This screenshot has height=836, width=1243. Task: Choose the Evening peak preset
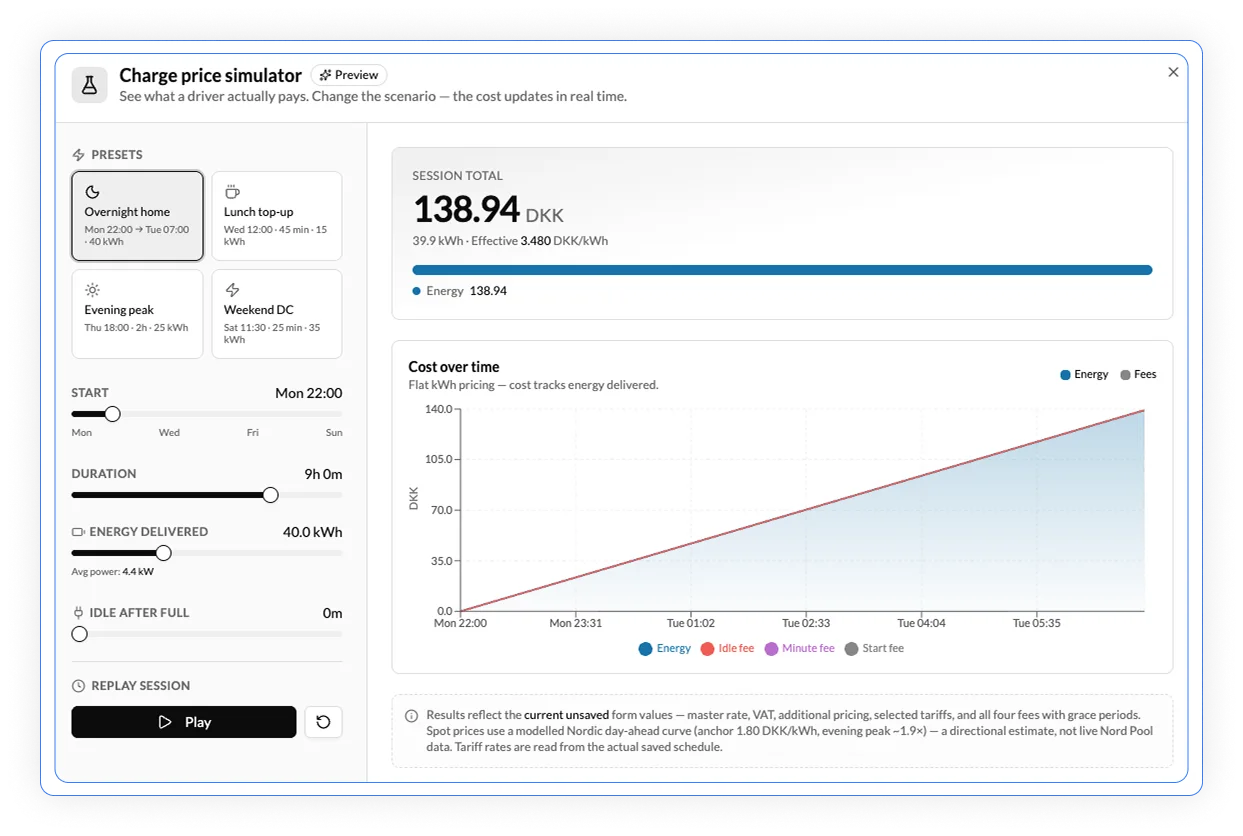(x=137, y=314)
